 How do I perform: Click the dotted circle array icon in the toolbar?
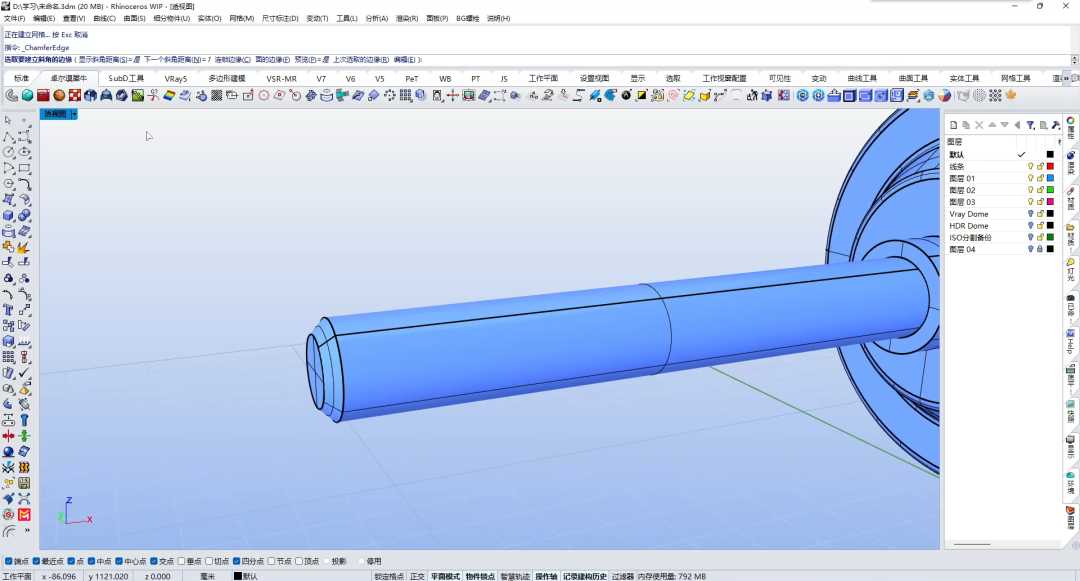pyautogui.click(x=979, y=96)
